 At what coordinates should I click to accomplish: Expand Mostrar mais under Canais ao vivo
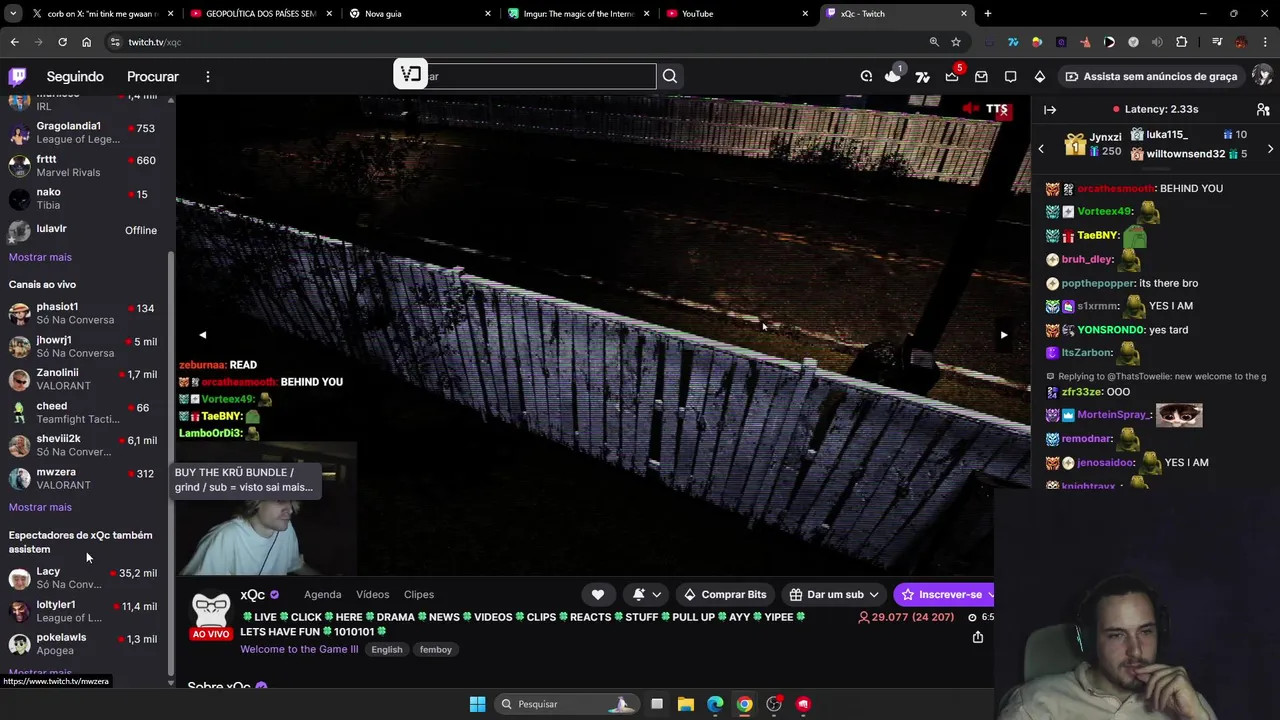coord(40,507)
